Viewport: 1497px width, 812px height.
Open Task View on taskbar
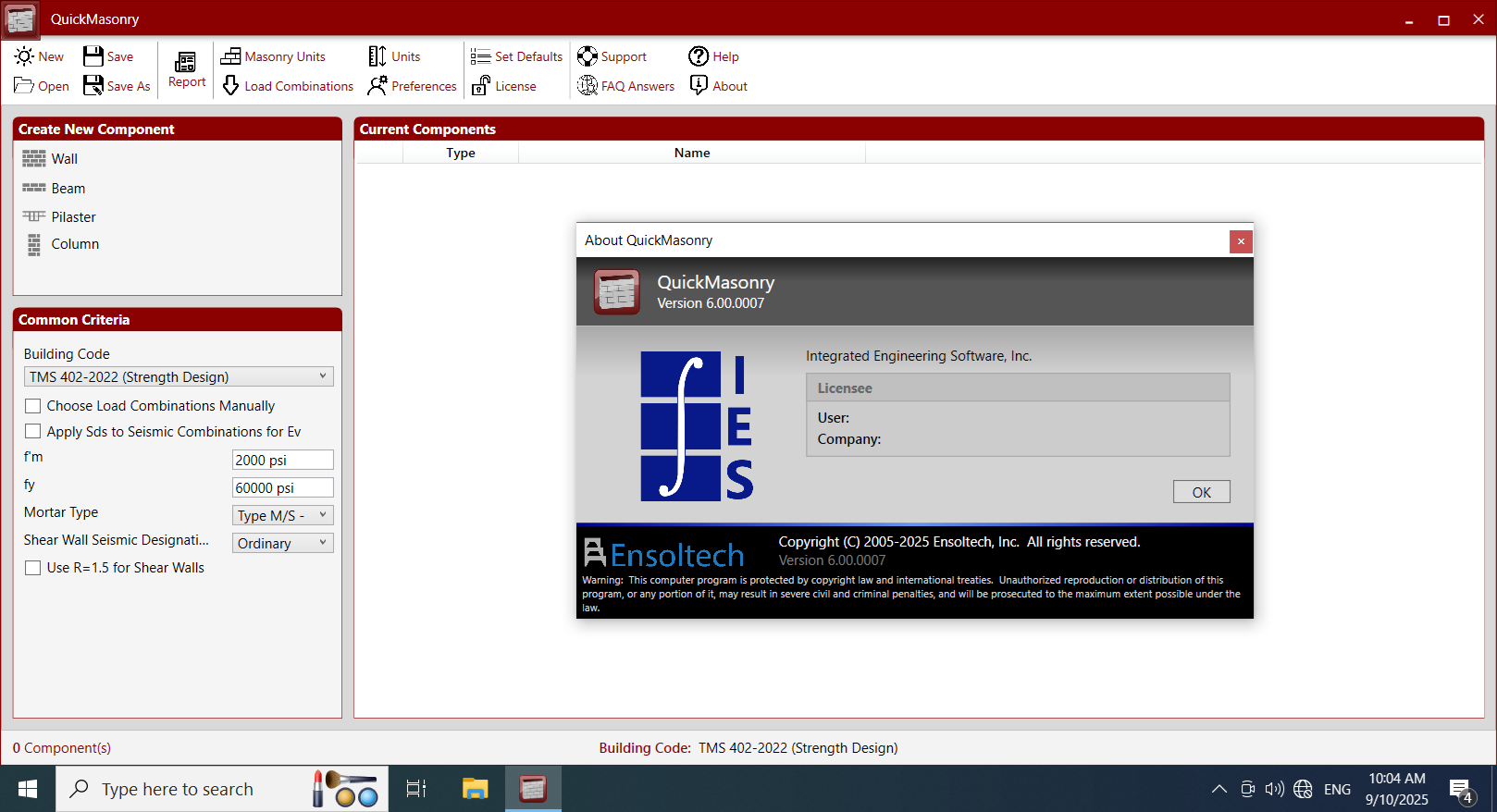[x=416, y=789]
